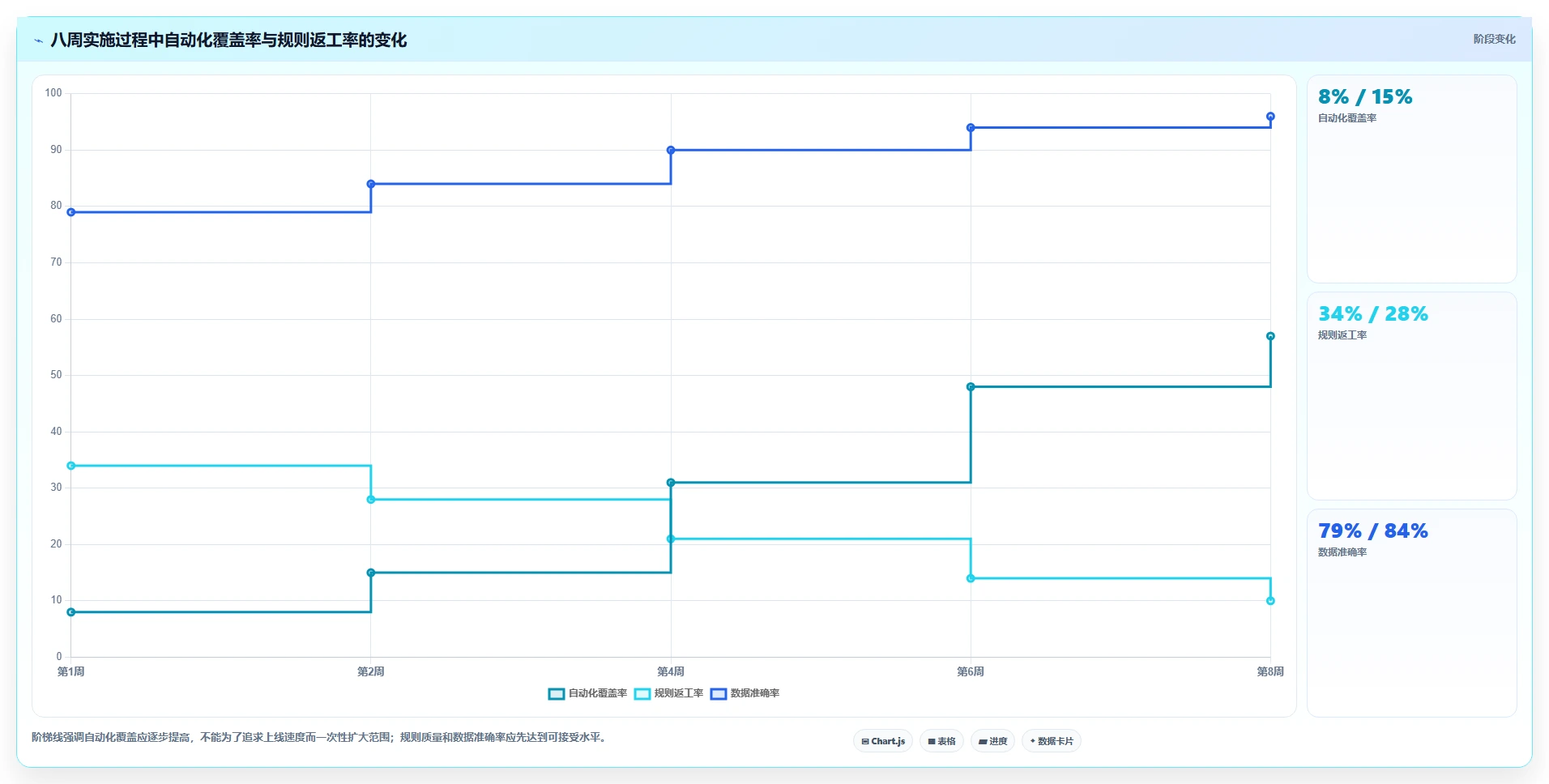Viewport: 1549px width, 784px height.
Task: Click the footnote starting 阶梯线强调自动化覆盖
Action: [x=320, y=738]
